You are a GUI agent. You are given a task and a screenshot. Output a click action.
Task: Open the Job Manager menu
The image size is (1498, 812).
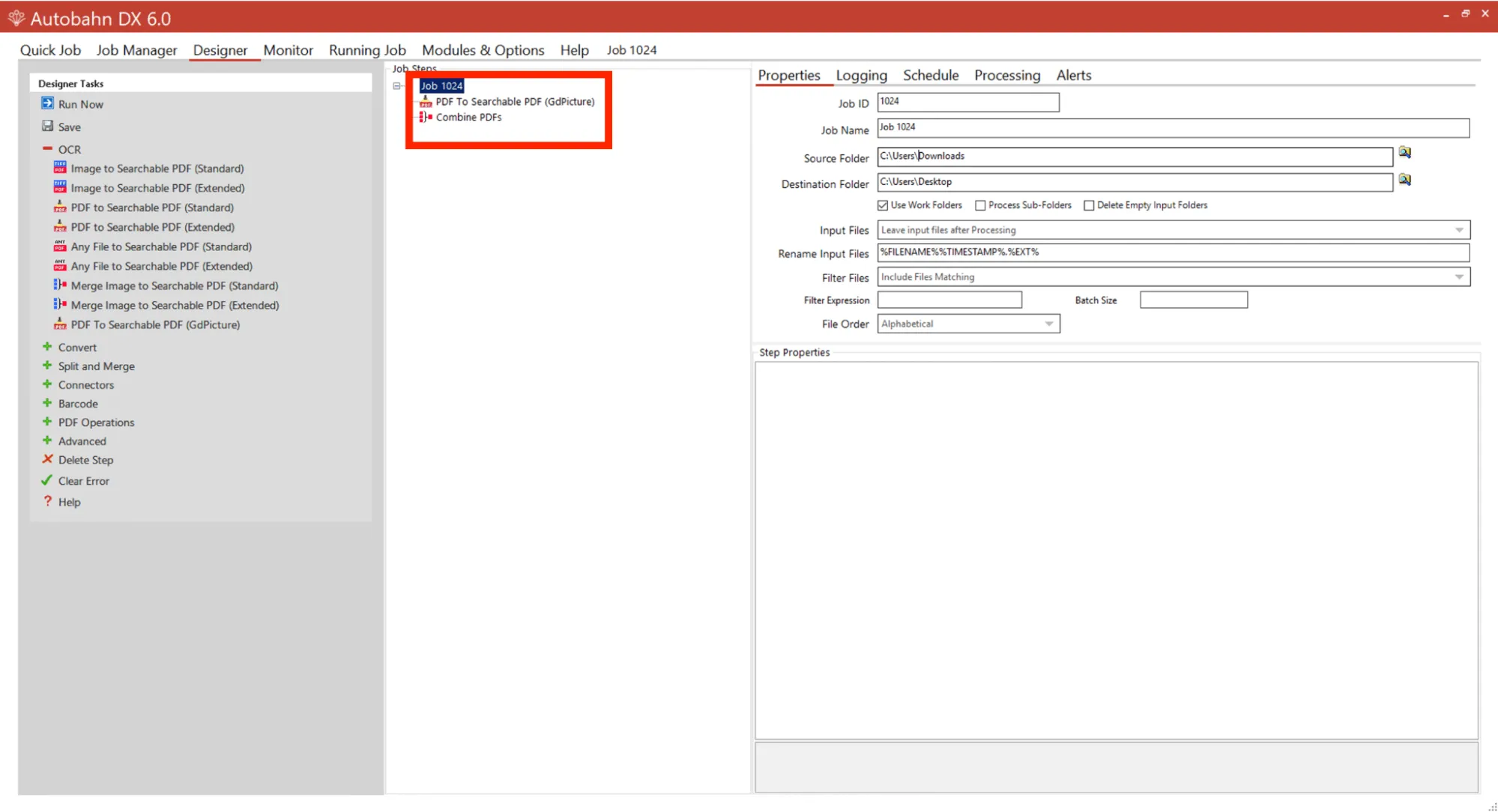[x=136, y=50]
